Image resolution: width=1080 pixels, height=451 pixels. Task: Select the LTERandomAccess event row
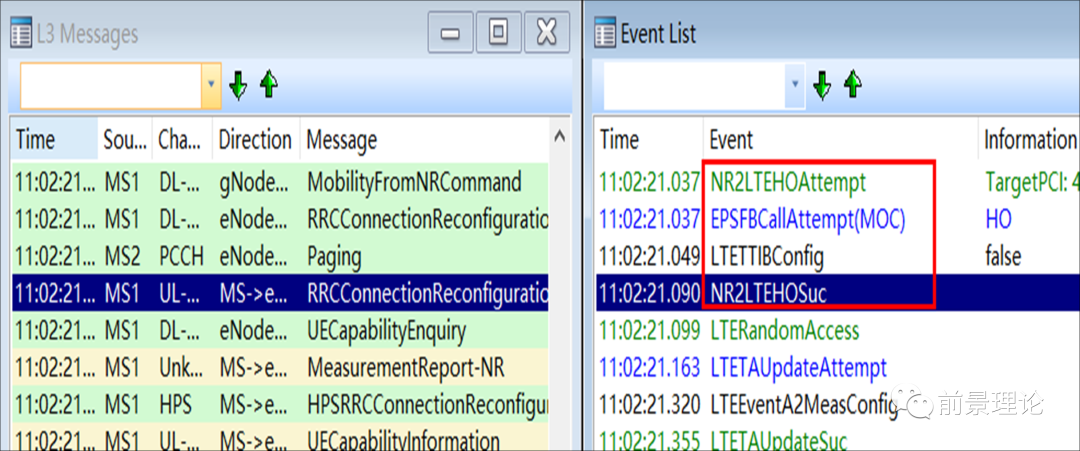[784, 330]
